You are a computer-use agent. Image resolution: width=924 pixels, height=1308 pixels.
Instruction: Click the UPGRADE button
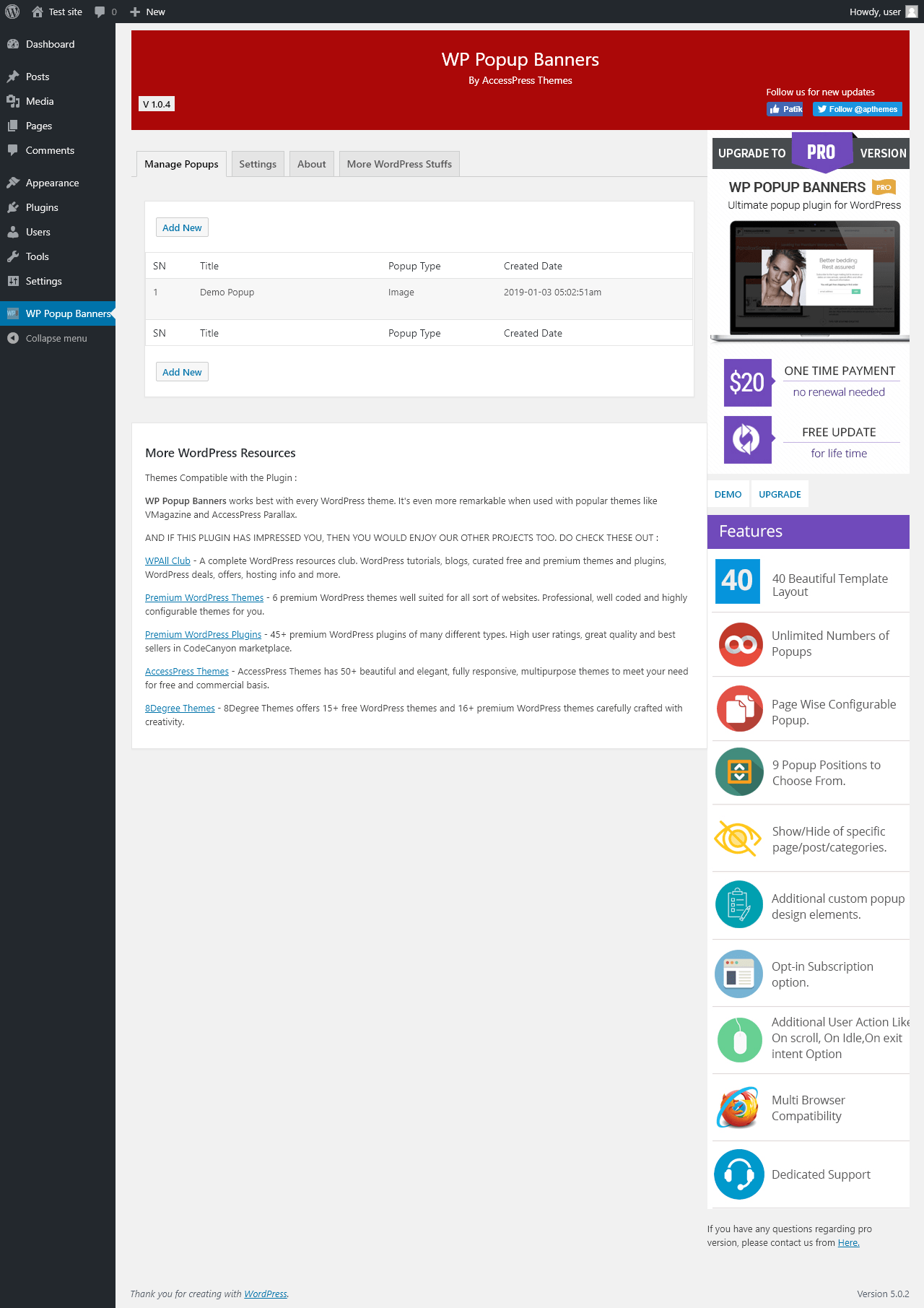(x=780, y=494)
